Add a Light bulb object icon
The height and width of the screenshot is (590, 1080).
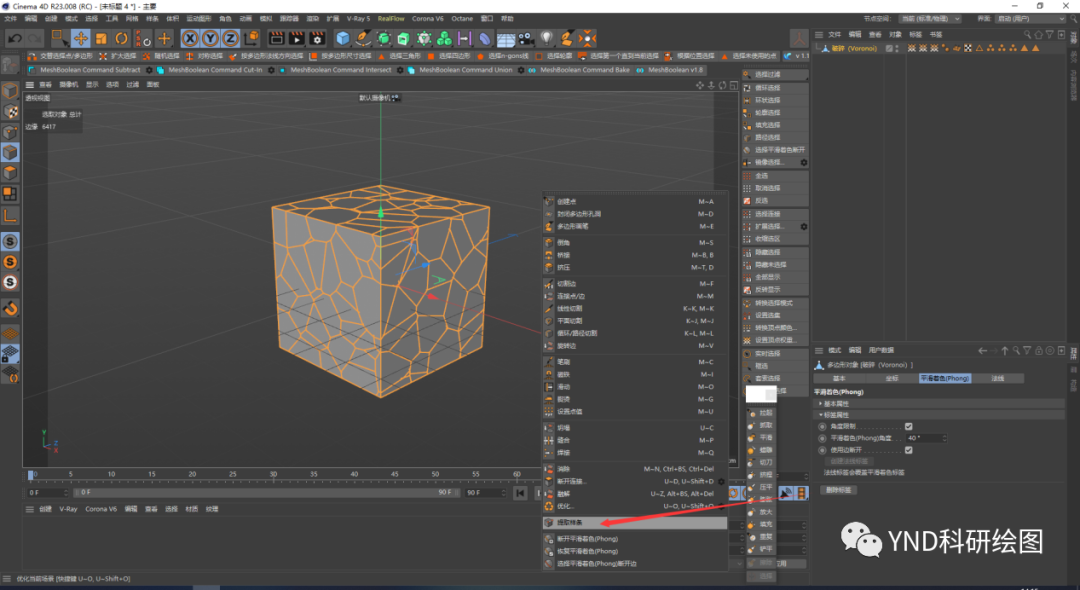(x=547, y=39)
